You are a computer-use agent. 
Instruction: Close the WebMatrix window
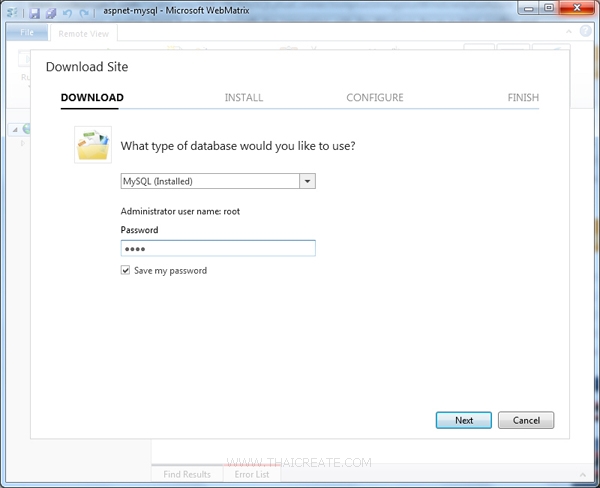(x=577, y=8)
